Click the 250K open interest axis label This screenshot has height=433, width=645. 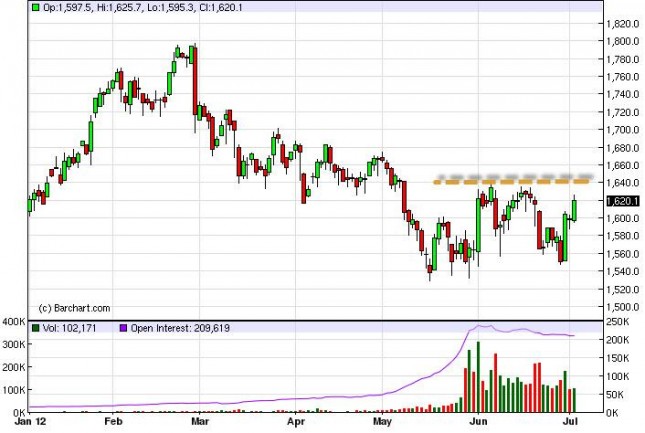618,322
